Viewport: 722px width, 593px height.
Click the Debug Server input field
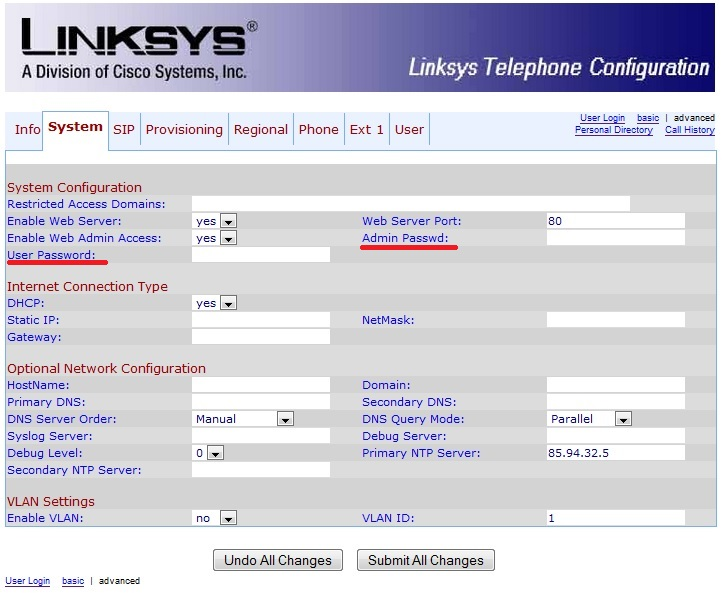point(616,436)
